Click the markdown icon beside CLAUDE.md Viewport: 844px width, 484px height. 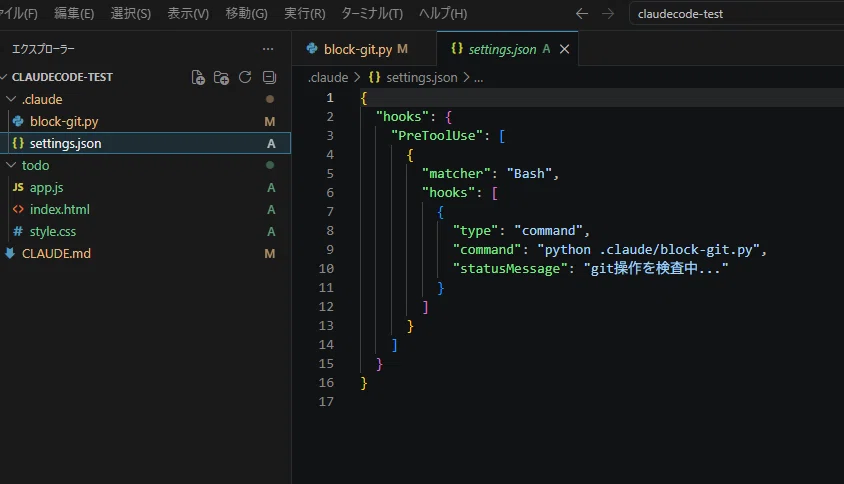coord(10,254)
